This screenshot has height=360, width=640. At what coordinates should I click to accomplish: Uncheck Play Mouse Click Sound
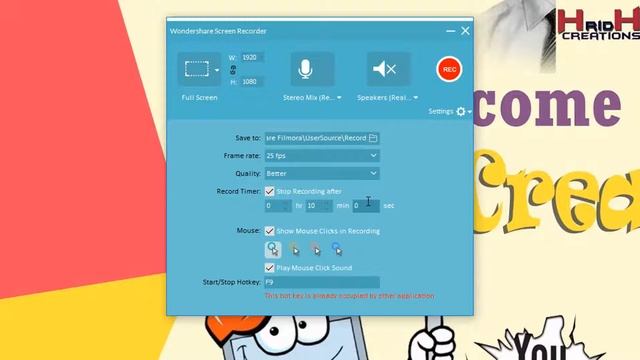tap(269, 268)
